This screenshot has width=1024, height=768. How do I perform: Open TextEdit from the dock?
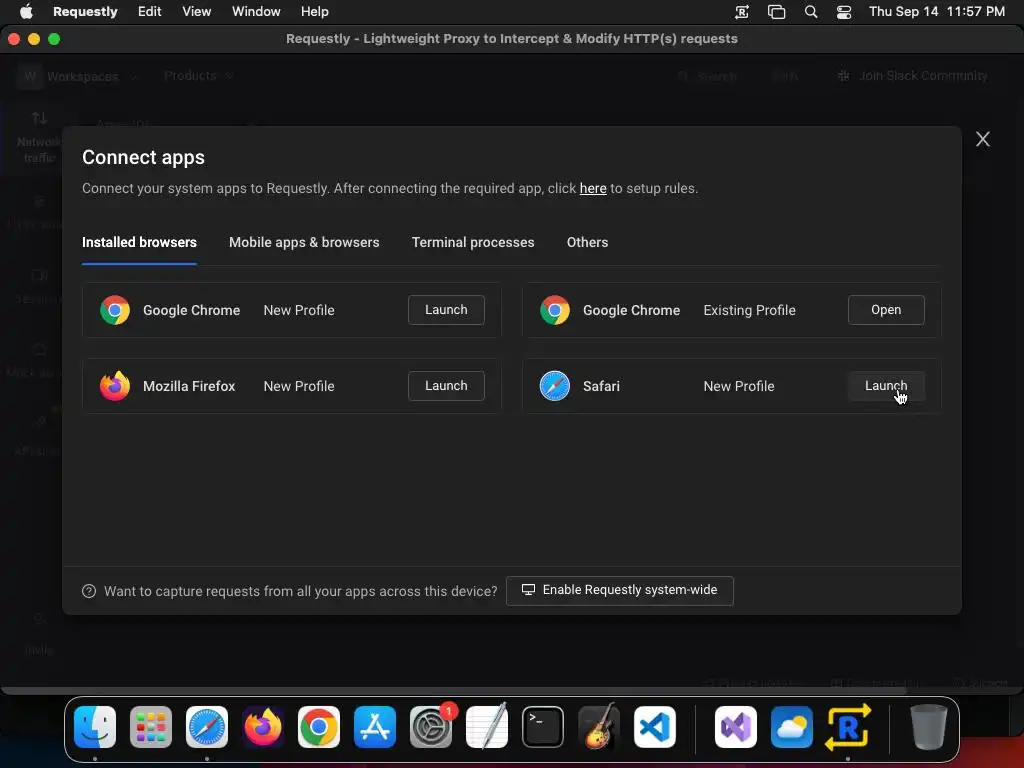[x=487, y=727]
